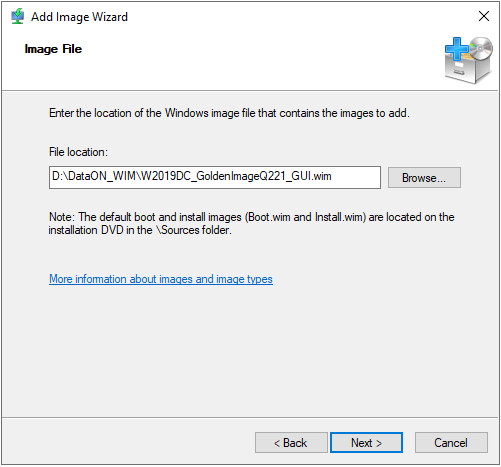Viewport: 501px width, 467px height.
Task: Click the silver disc on the cabinet icon
Action: [x=481, y=48]
